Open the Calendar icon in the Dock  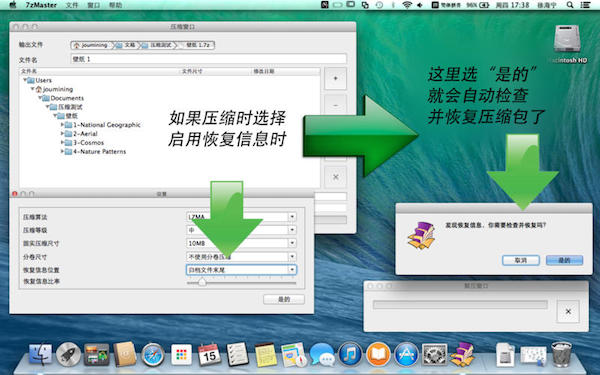click(x=209, y=354)
